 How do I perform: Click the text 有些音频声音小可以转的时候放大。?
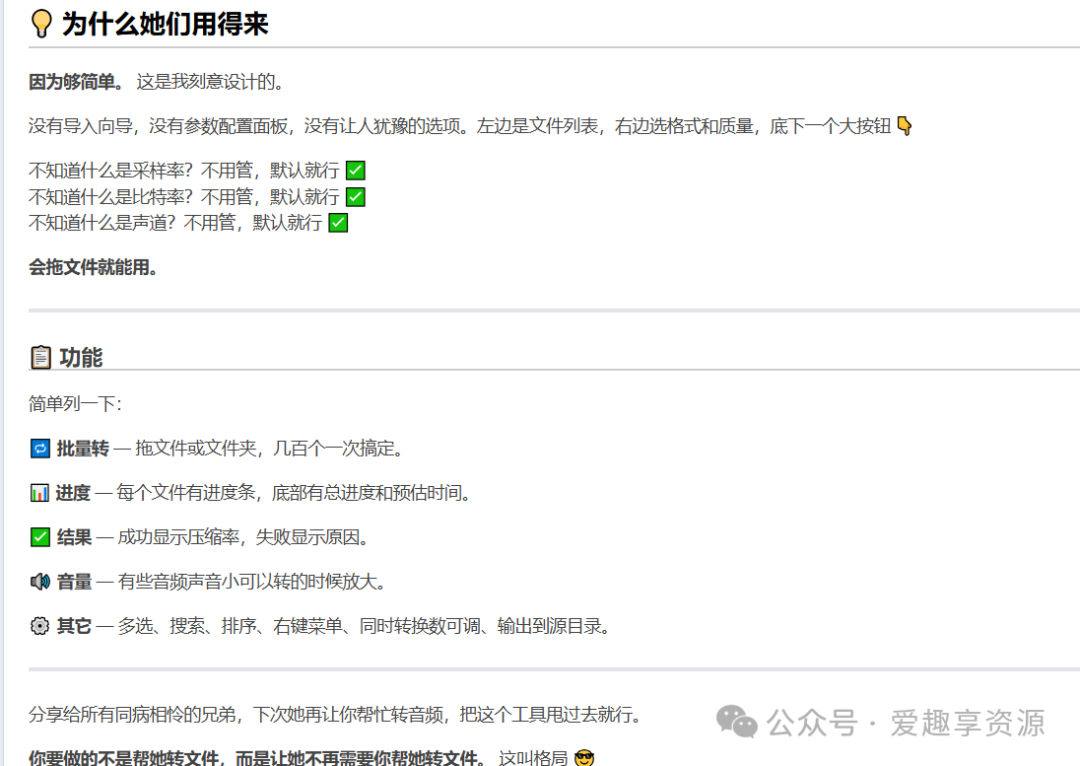pos(252,582)
